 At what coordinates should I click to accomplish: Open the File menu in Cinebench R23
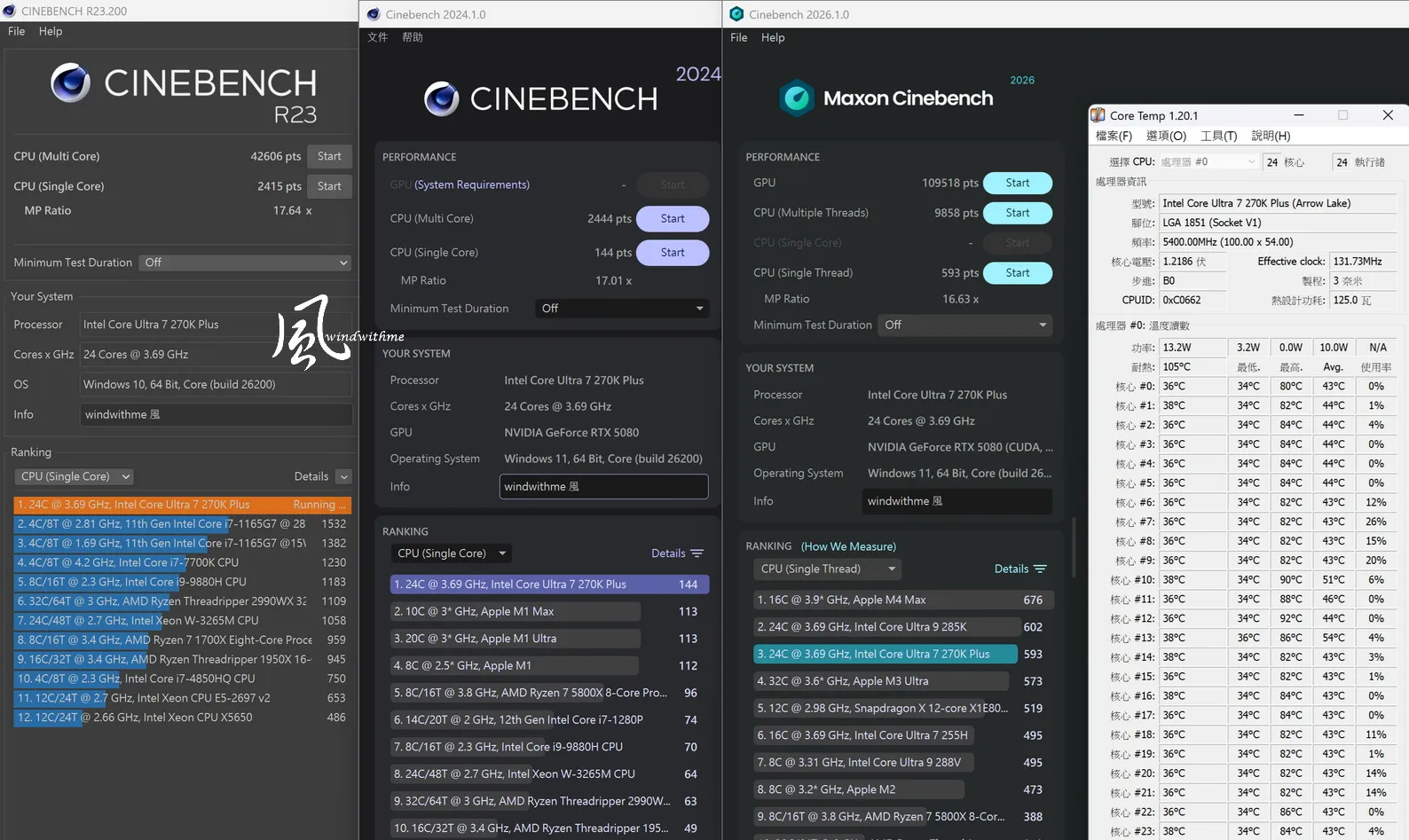coord(17,31)
